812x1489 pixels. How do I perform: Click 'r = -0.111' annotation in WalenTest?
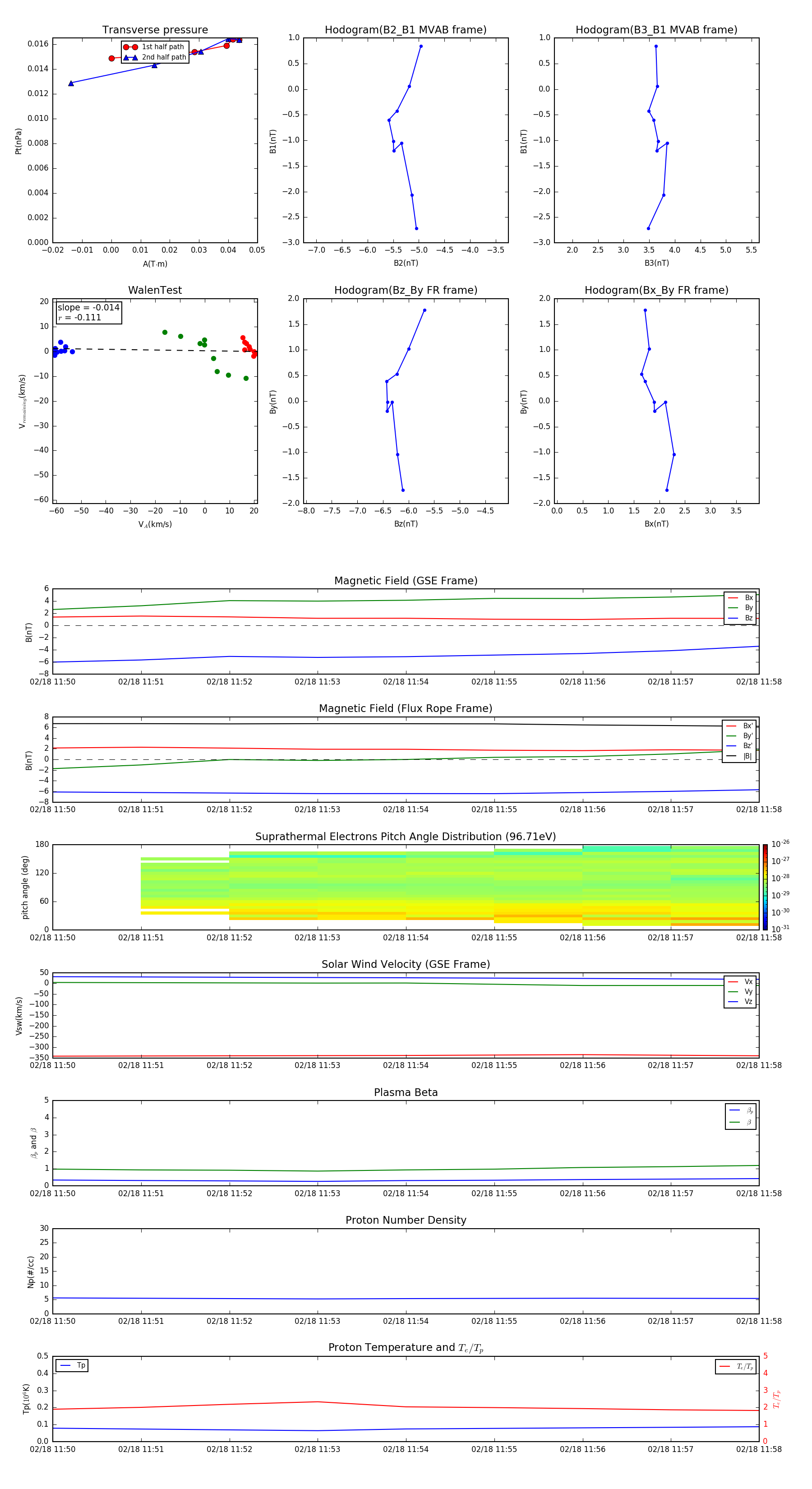[80, 317]
